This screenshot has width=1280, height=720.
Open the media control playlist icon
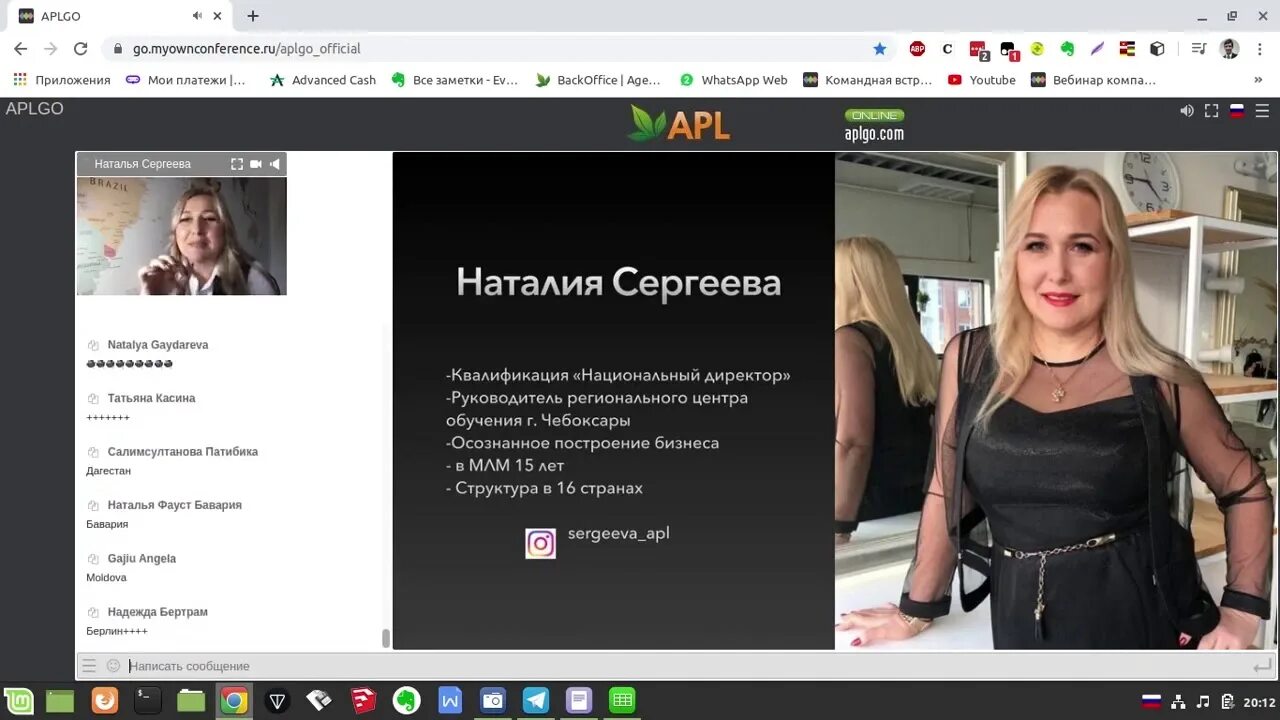click(x=1199, y=48)
